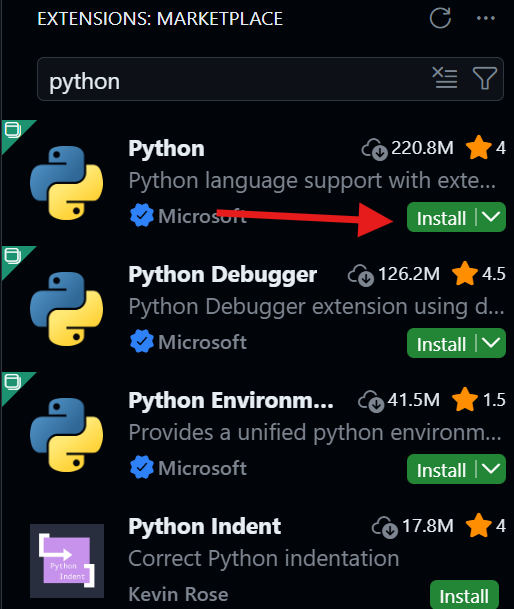Screen dimensions: 514x609
Task: Open the Python Environm... extension title
Action: pyautogui.click(x=231, y=400)
